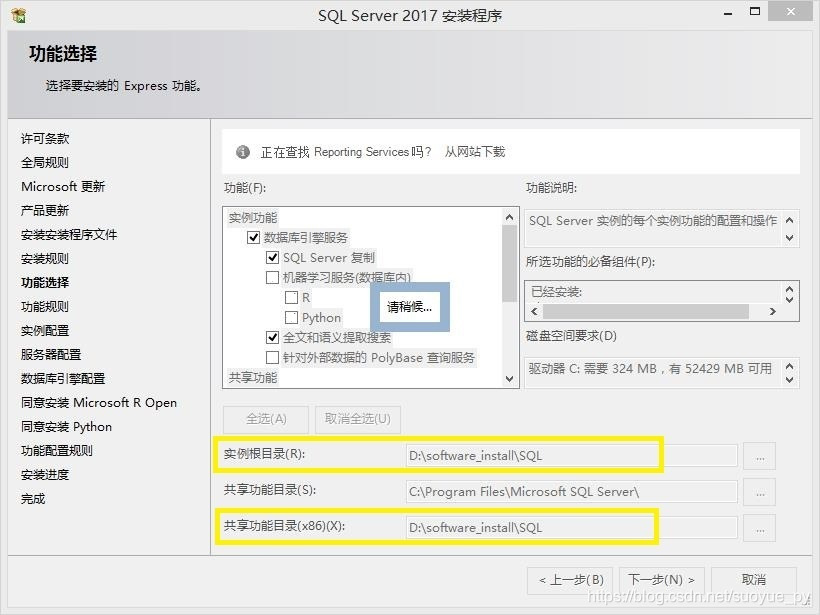Click the 取消 button
The height and width of the screenshot is (615, 820).
coord(754,580)
